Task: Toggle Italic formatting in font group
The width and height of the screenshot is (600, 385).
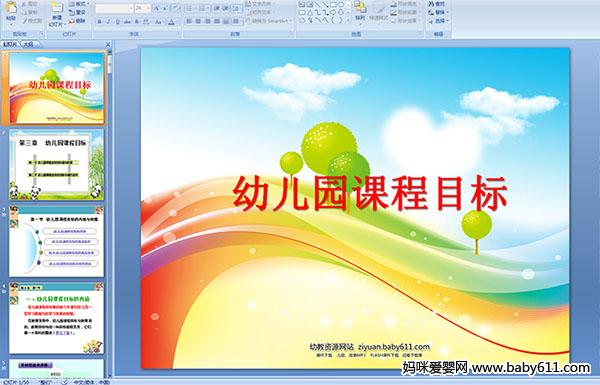Action: 108,22
